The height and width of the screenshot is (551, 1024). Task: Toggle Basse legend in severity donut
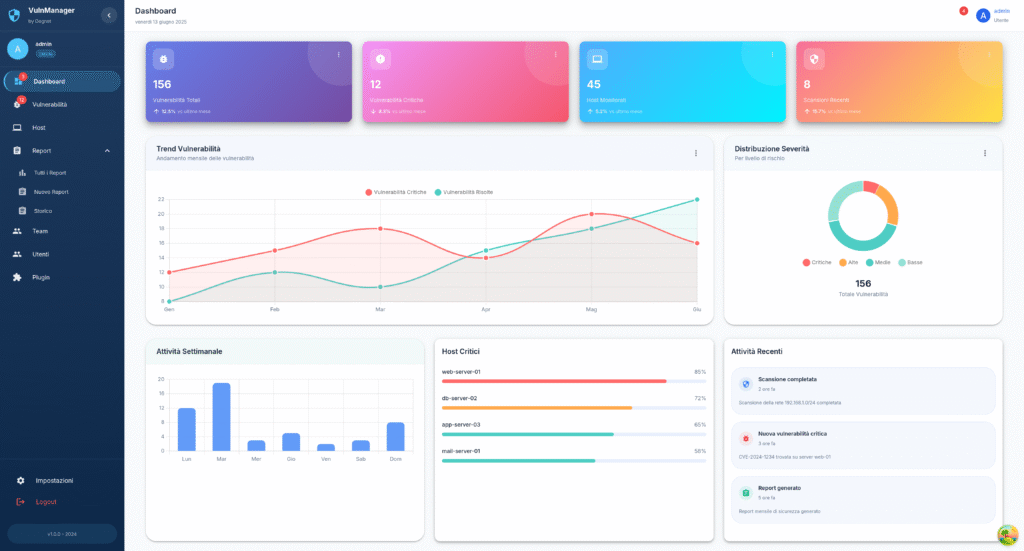[910, 262]
